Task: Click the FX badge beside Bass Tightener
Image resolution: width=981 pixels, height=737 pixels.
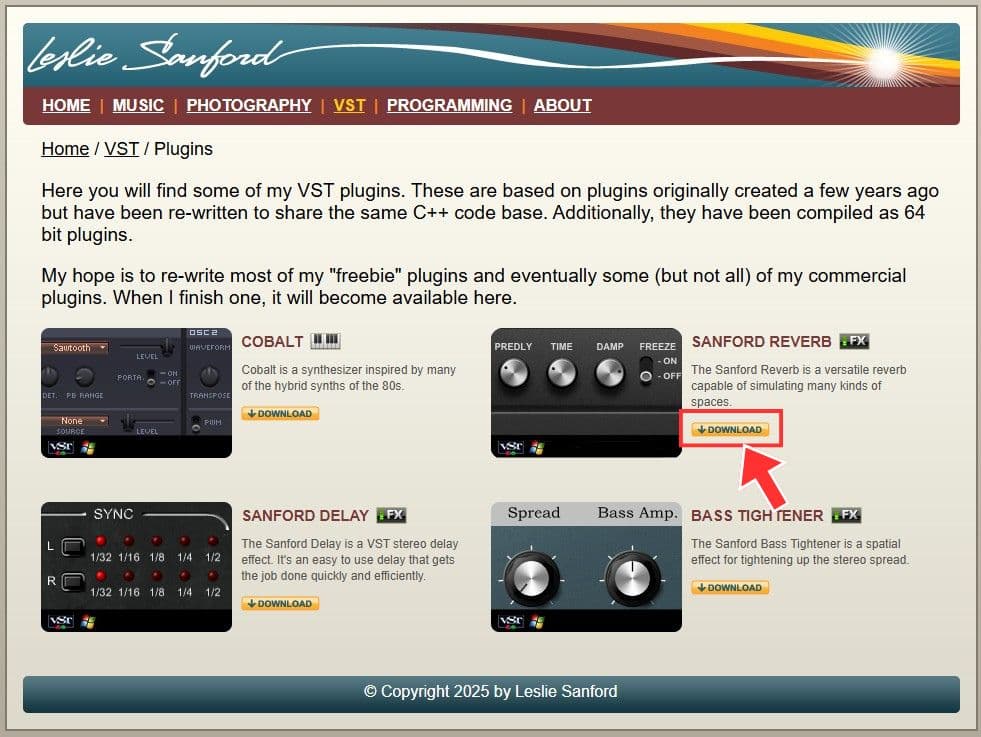Action: (846, 515)
